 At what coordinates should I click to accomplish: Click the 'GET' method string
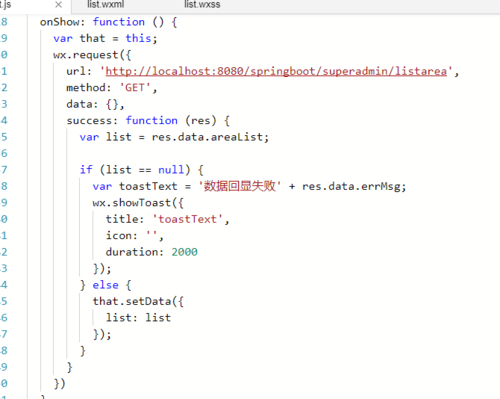pos(135,88)
